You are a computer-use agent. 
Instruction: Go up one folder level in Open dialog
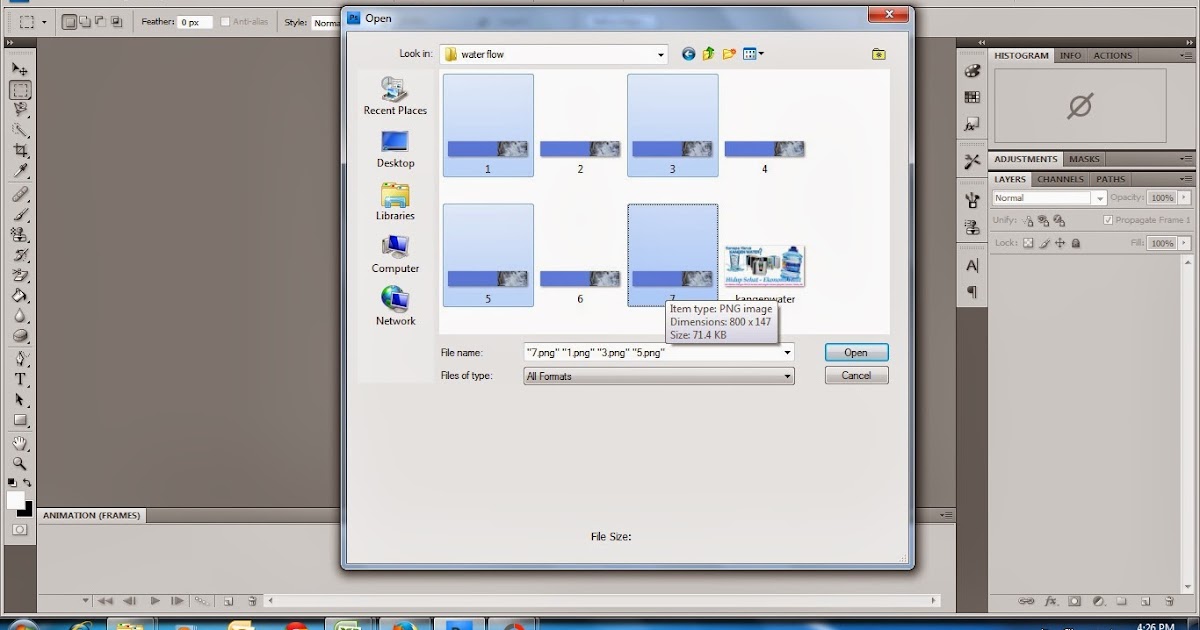[x=709, y=54]
